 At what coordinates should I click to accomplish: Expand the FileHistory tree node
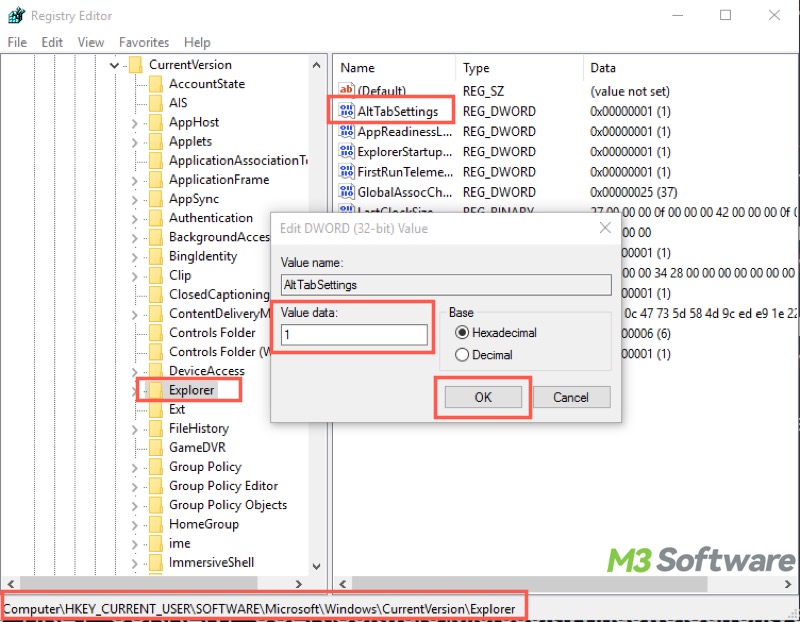[x=134, y=429]
